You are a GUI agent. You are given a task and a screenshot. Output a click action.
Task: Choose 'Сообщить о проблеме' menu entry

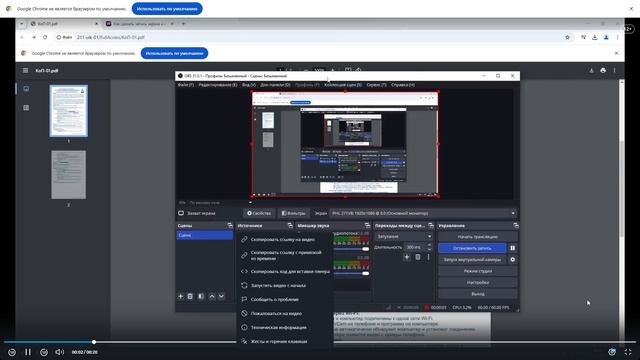(285, 299)
